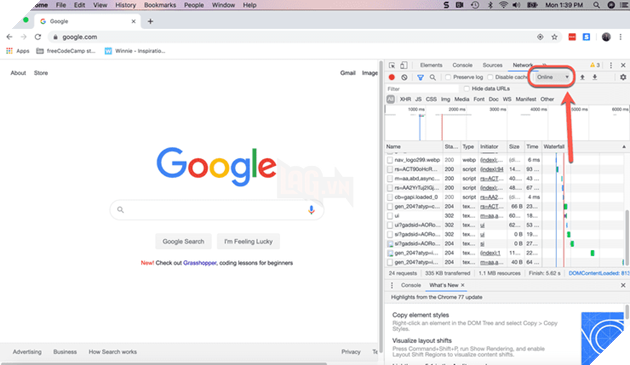Image resolution: width=630 pixels, height=365 pixels.
Task: Enable the Preserve log checkbox
Action: click(448, 77)
